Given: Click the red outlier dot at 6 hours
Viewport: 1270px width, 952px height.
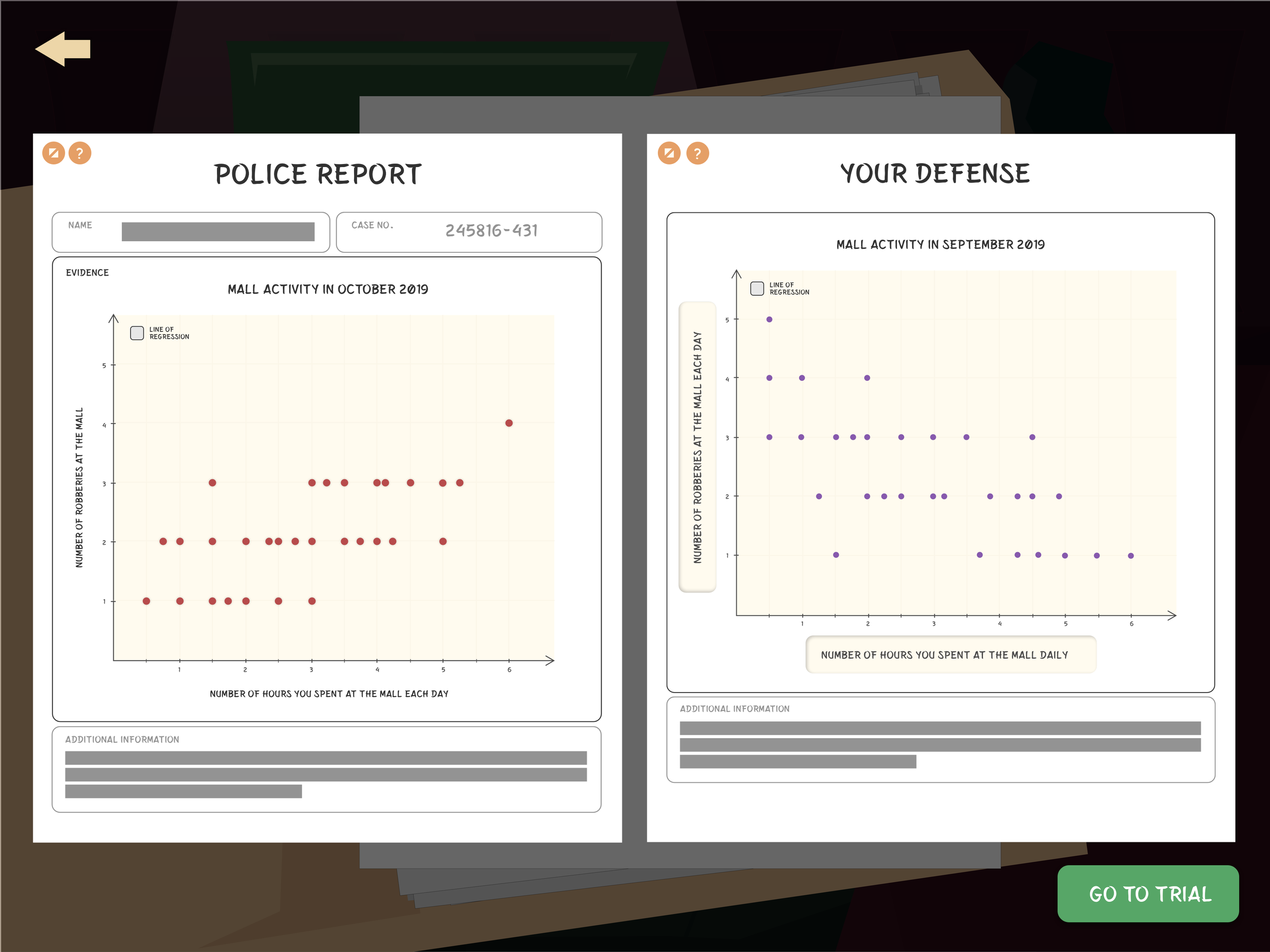Looking at the screenshot, I should [x=509, y=423].
